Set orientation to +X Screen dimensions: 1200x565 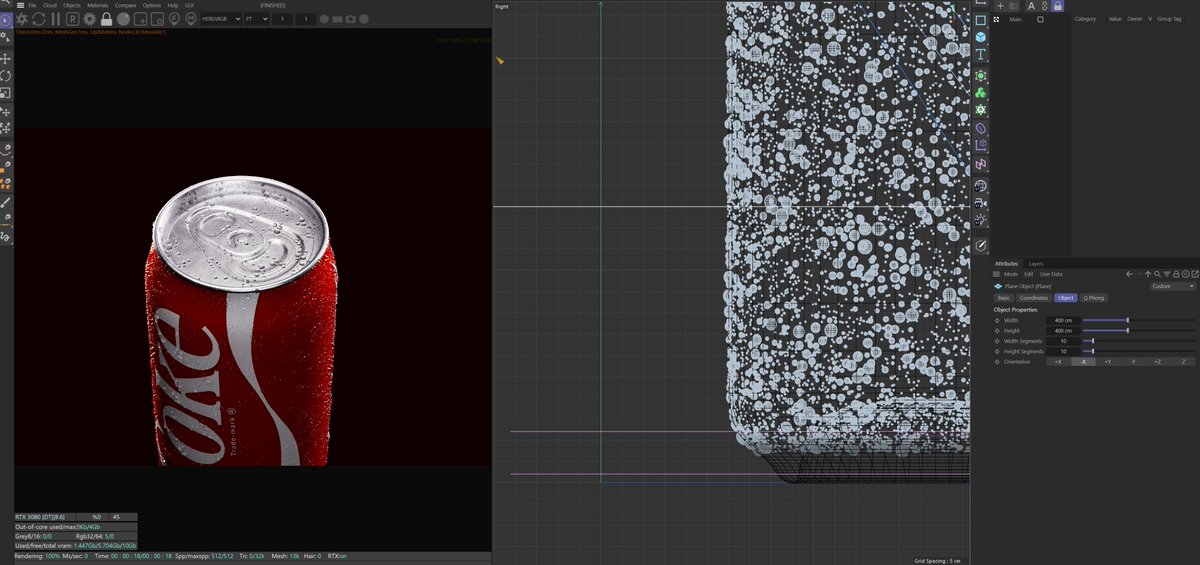1058,361
